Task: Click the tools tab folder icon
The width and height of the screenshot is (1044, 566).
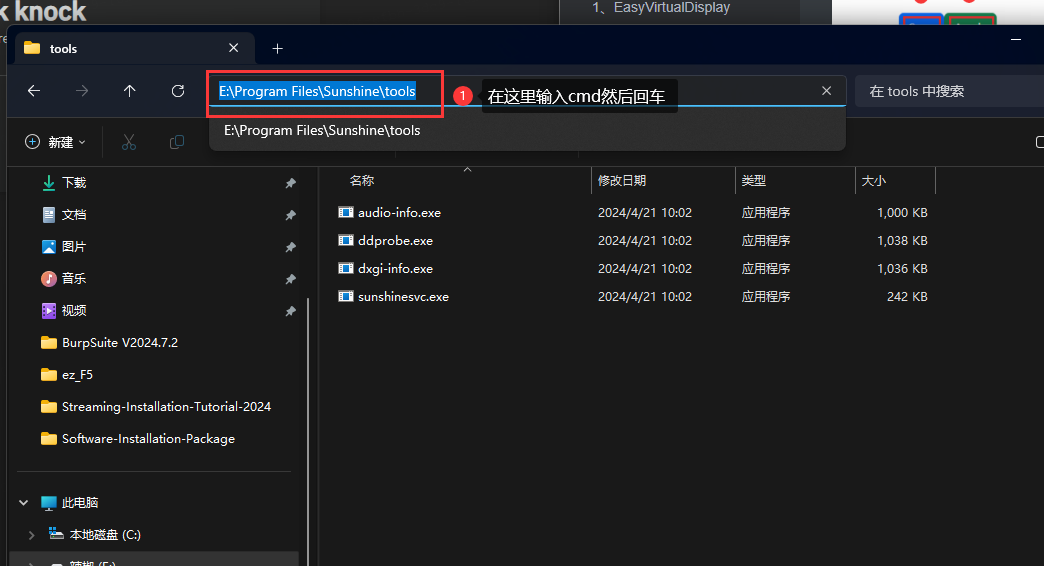Action: pos(32,48)
